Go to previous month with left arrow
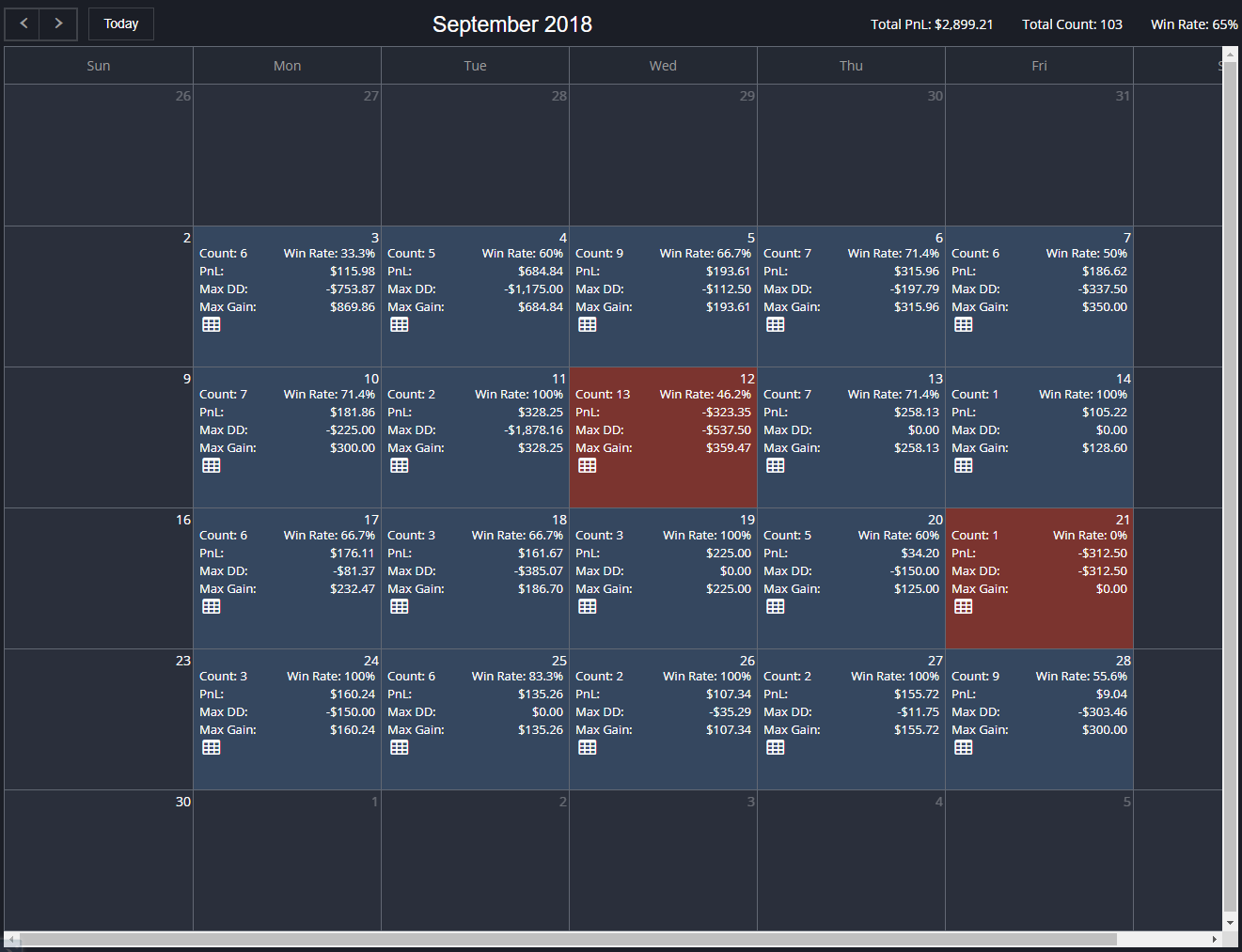 click(x=24, y=23)
